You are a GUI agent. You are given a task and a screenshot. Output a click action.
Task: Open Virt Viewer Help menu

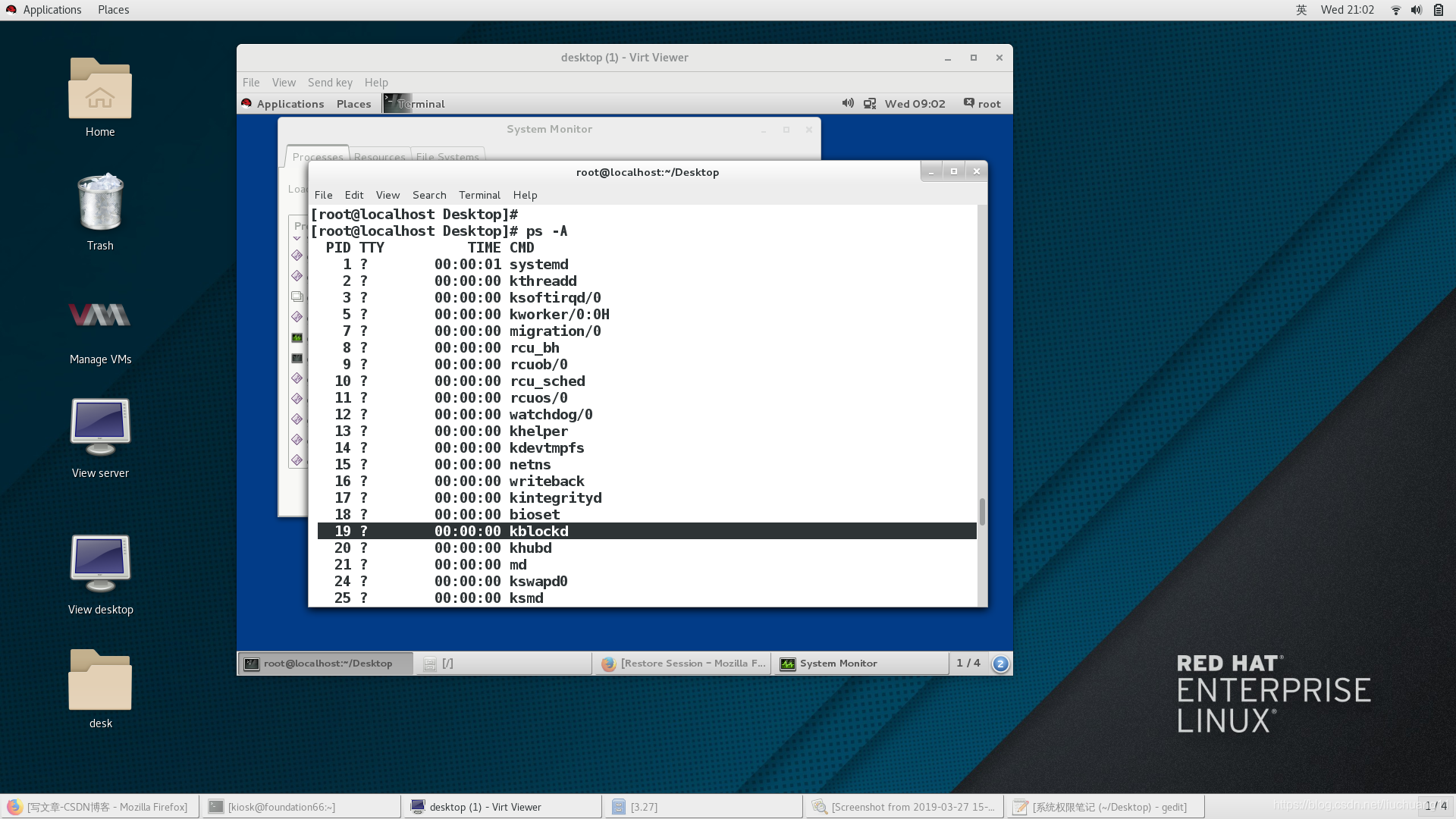tap(376, 83)
